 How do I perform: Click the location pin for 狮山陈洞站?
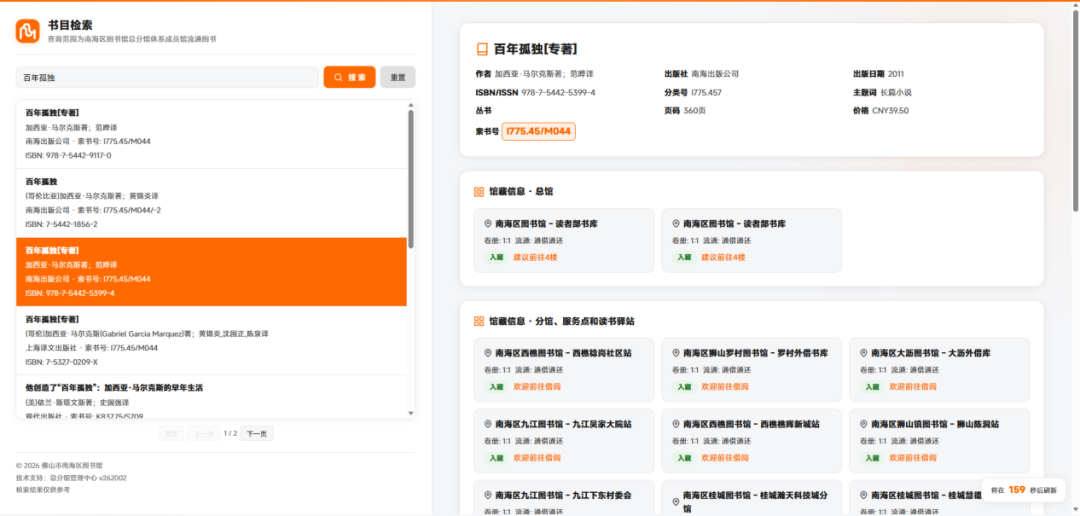click(863, 424)
